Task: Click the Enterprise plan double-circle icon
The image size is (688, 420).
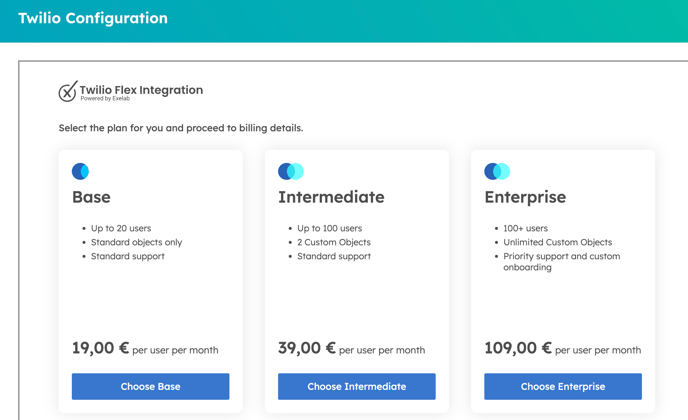Action: coord(497,171)
